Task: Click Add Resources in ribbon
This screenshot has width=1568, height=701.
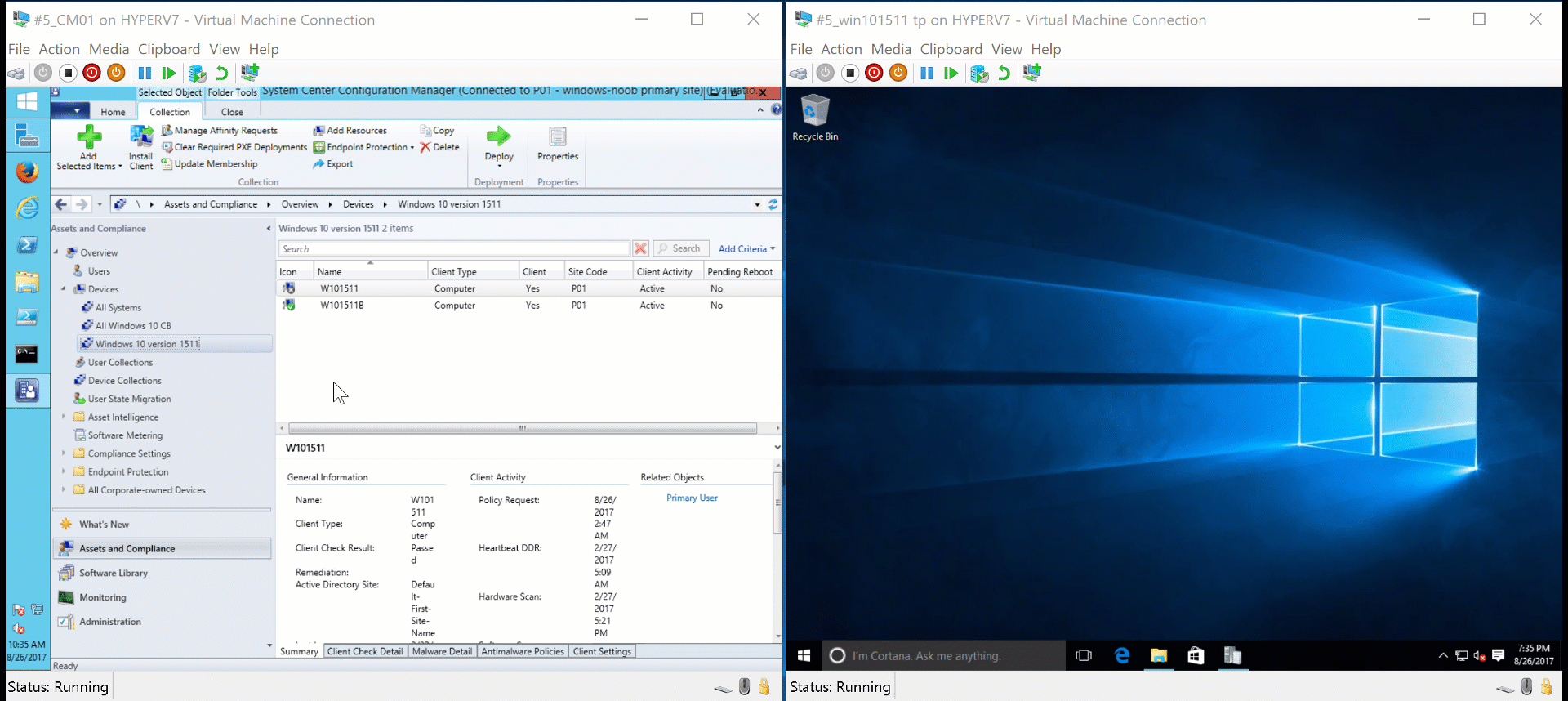Action: (350, 130)
